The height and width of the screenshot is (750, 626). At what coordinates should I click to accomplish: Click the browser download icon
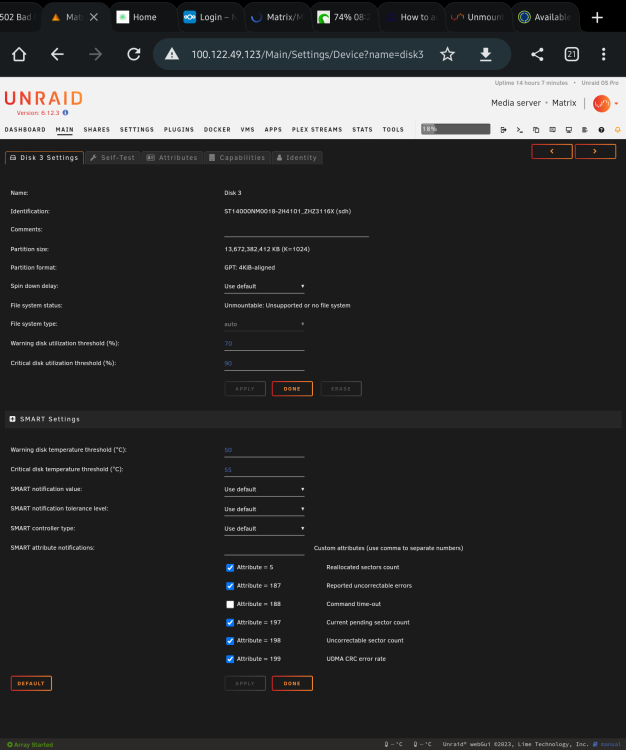point(485,55)
